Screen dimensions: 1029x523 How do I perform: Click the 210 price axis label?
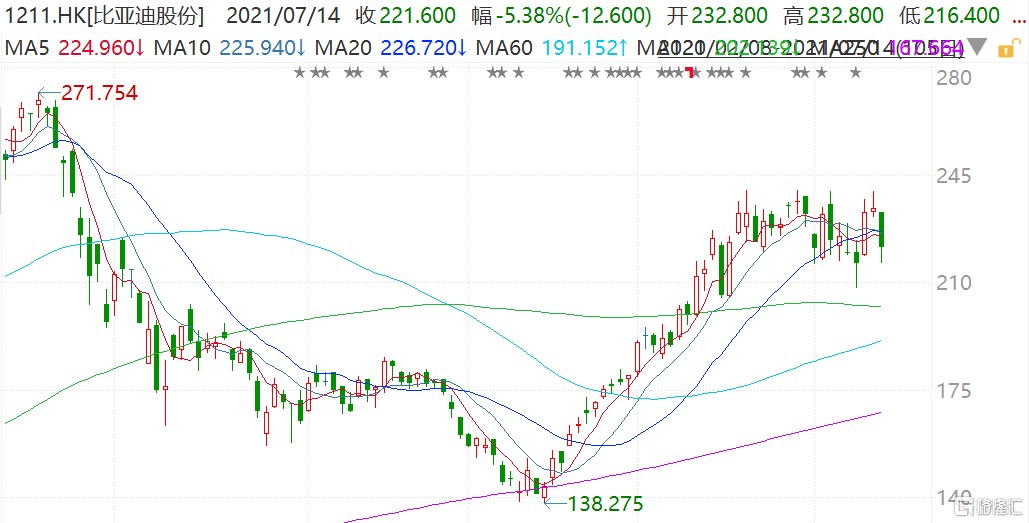point(955,283)
